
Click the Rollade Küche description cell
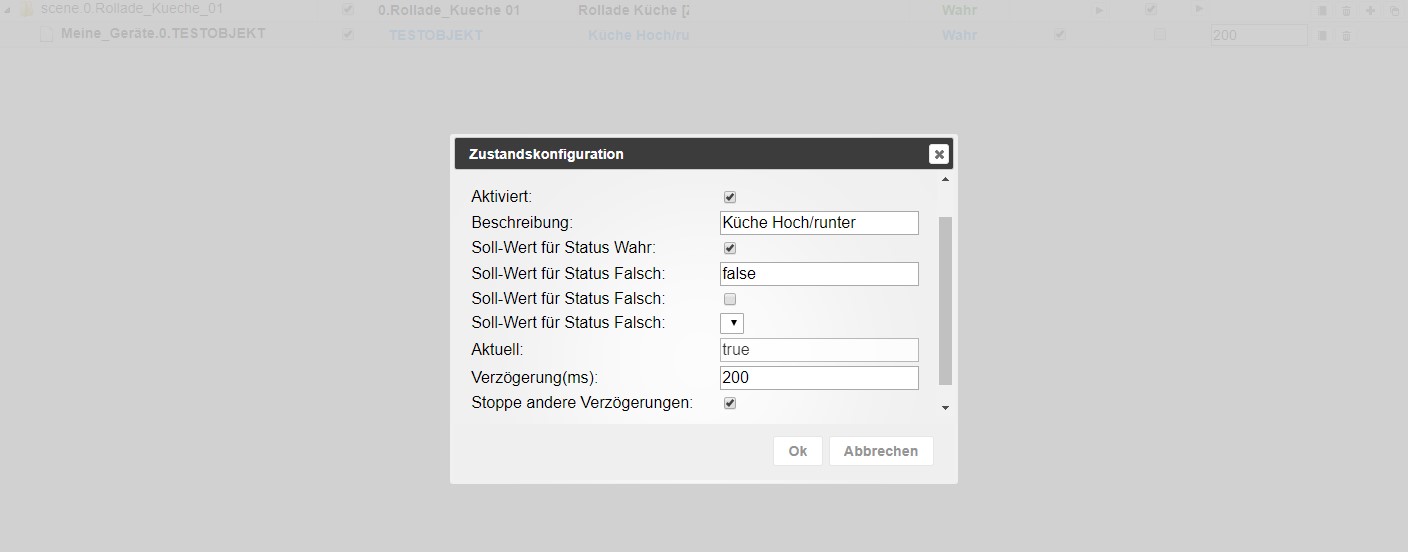pos(634,10)
